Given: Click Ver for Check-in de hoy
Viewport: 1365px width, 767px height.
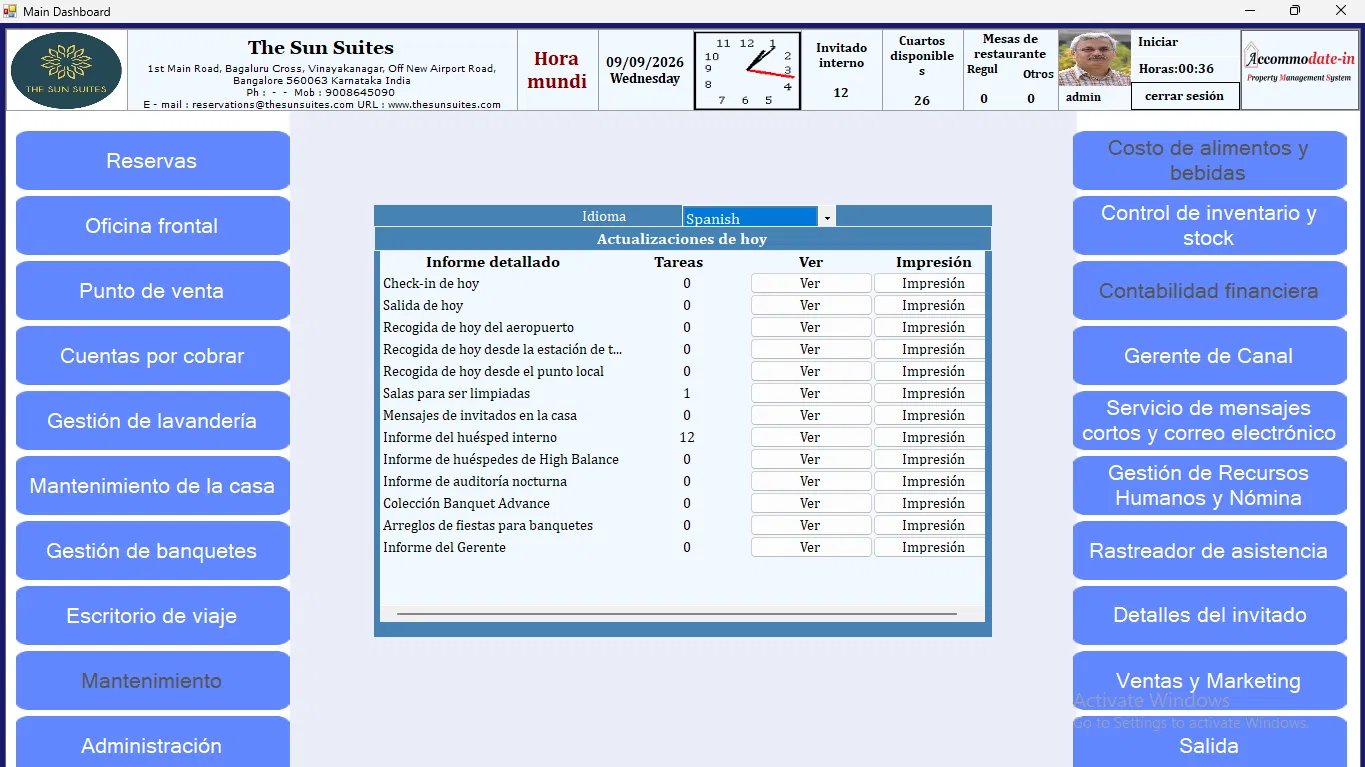Looking at the screenshot, I should [811, 283].
